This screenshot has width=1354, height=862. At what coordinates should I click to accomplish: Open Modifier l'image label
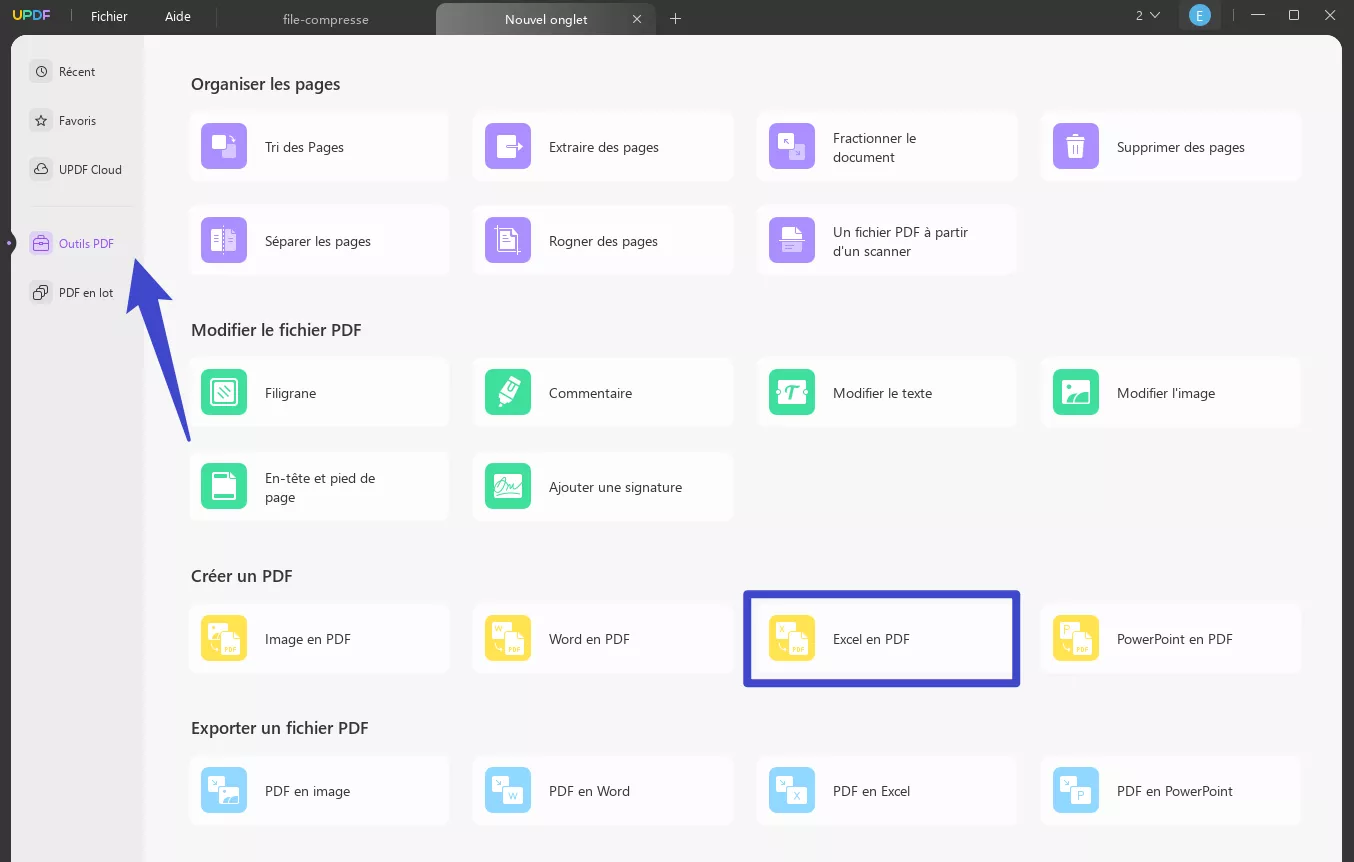(1166, 393)
